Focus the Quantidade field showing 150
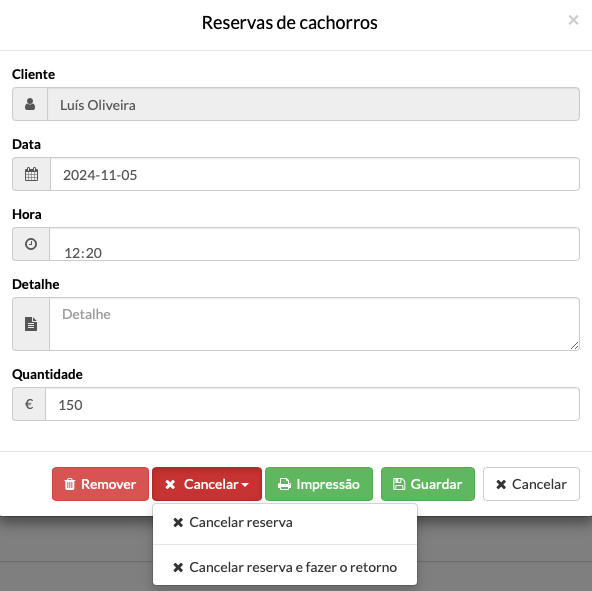 [x=312, y=404]
